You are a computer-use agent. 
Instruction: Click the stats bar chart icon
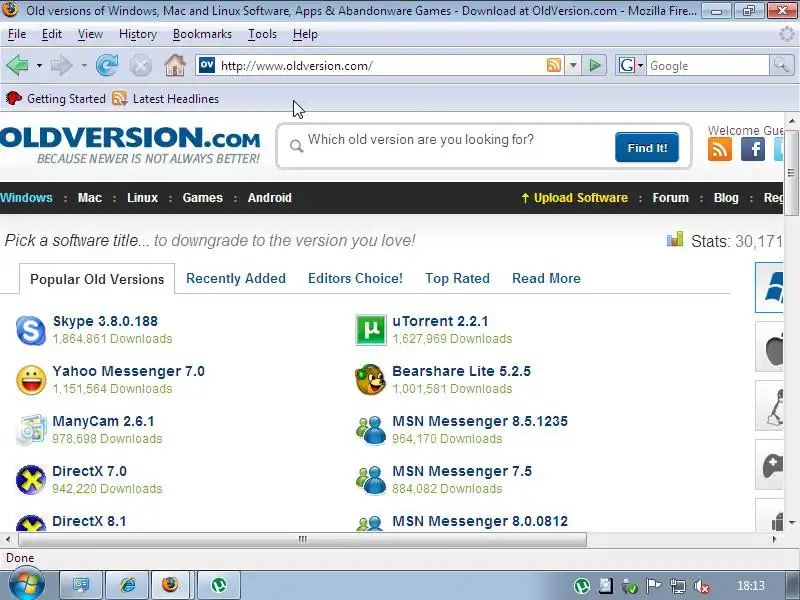(674, 239)
